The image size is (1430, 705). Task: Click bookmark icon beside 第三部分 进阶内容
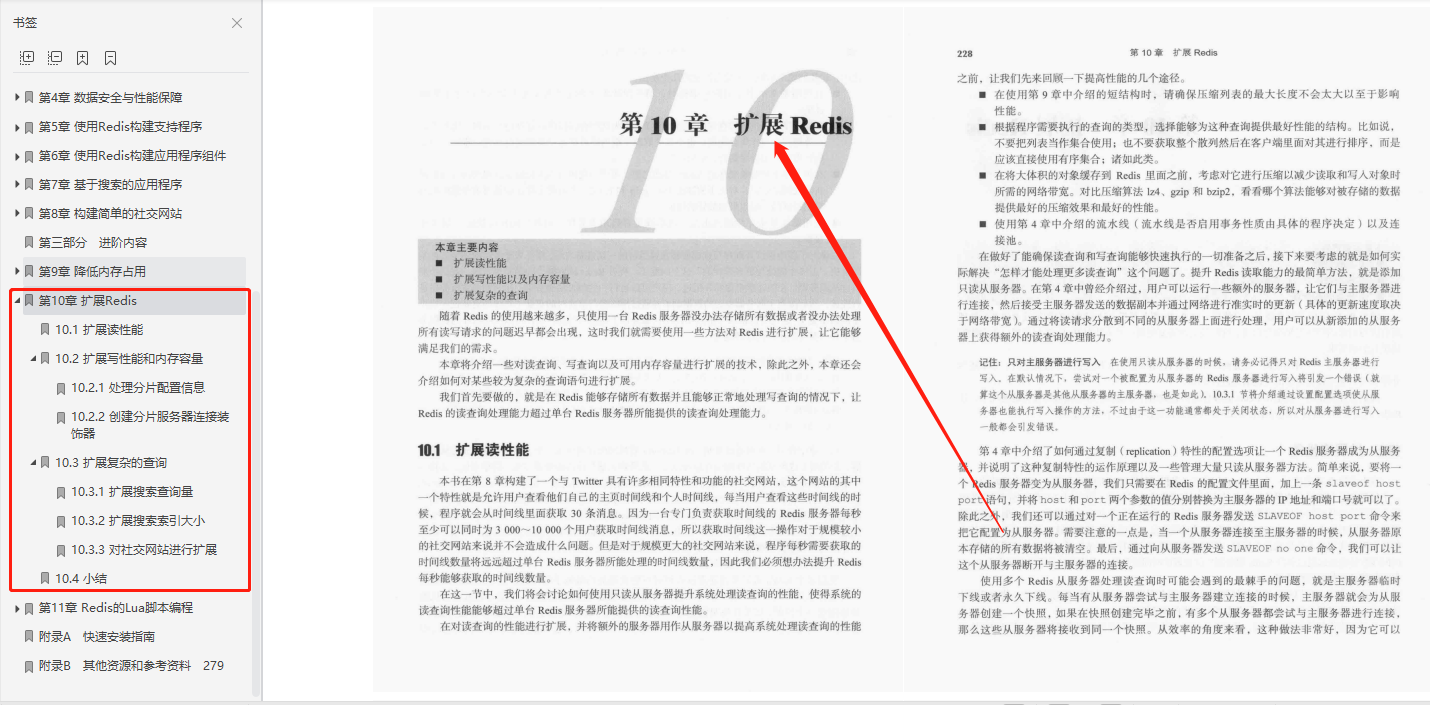(29, 243)
